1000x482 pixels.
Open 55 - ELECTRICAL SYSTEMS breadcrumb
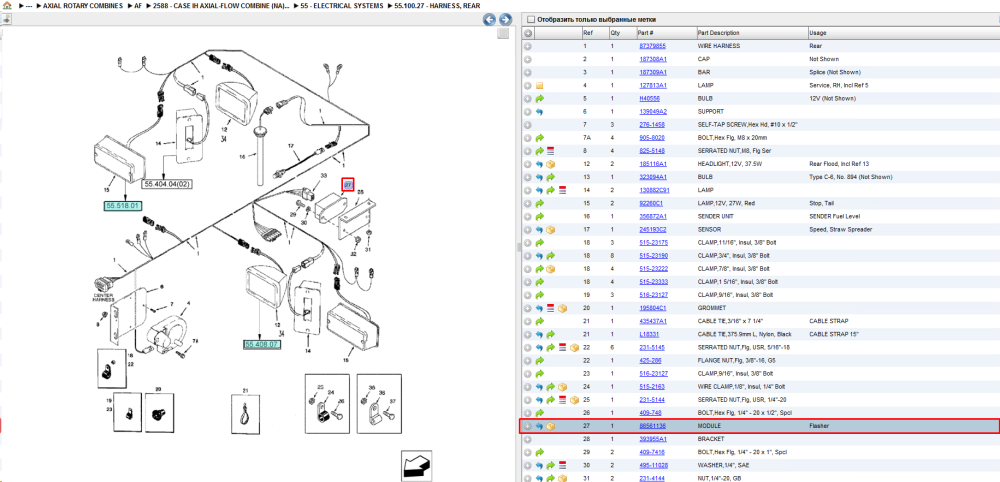pyautogui.click(x=342, y=5)
